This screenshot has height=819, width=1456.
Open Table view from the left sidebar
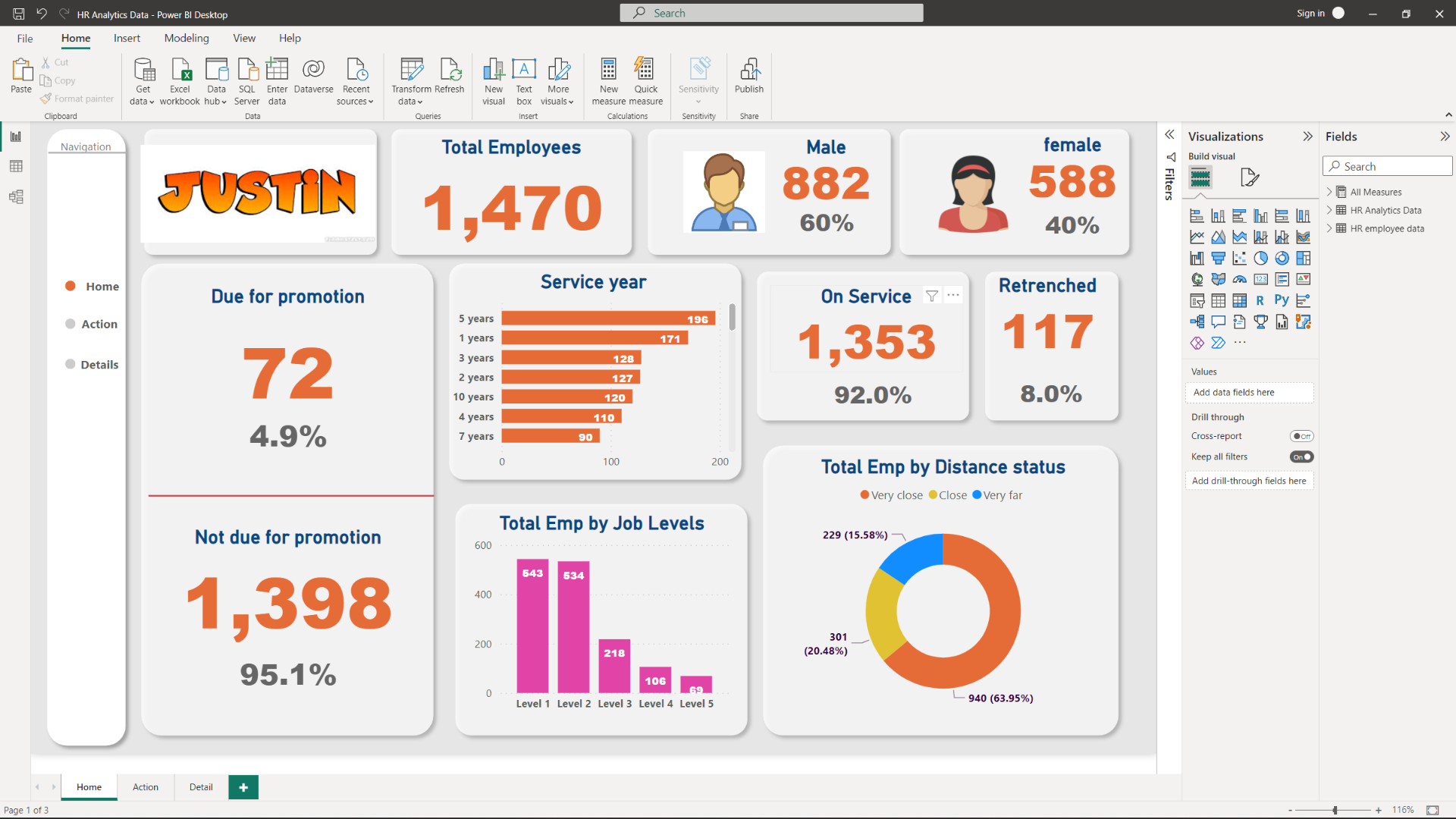(x=16, y=166)
